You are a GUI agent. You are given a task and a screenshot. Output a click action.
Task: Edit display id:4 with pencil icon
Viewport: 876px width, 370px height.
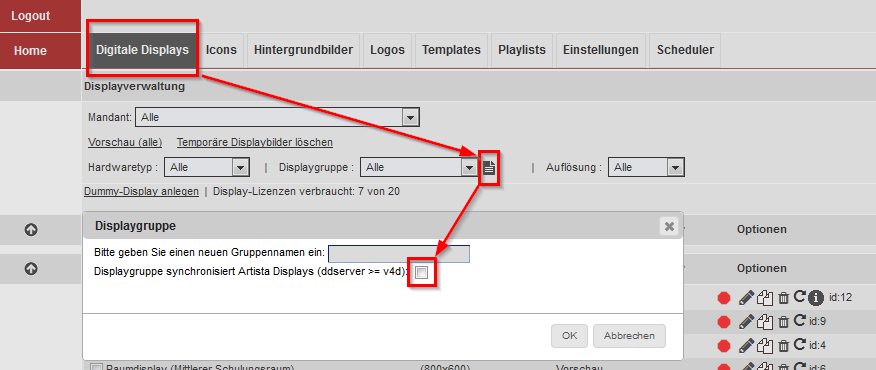746,345
